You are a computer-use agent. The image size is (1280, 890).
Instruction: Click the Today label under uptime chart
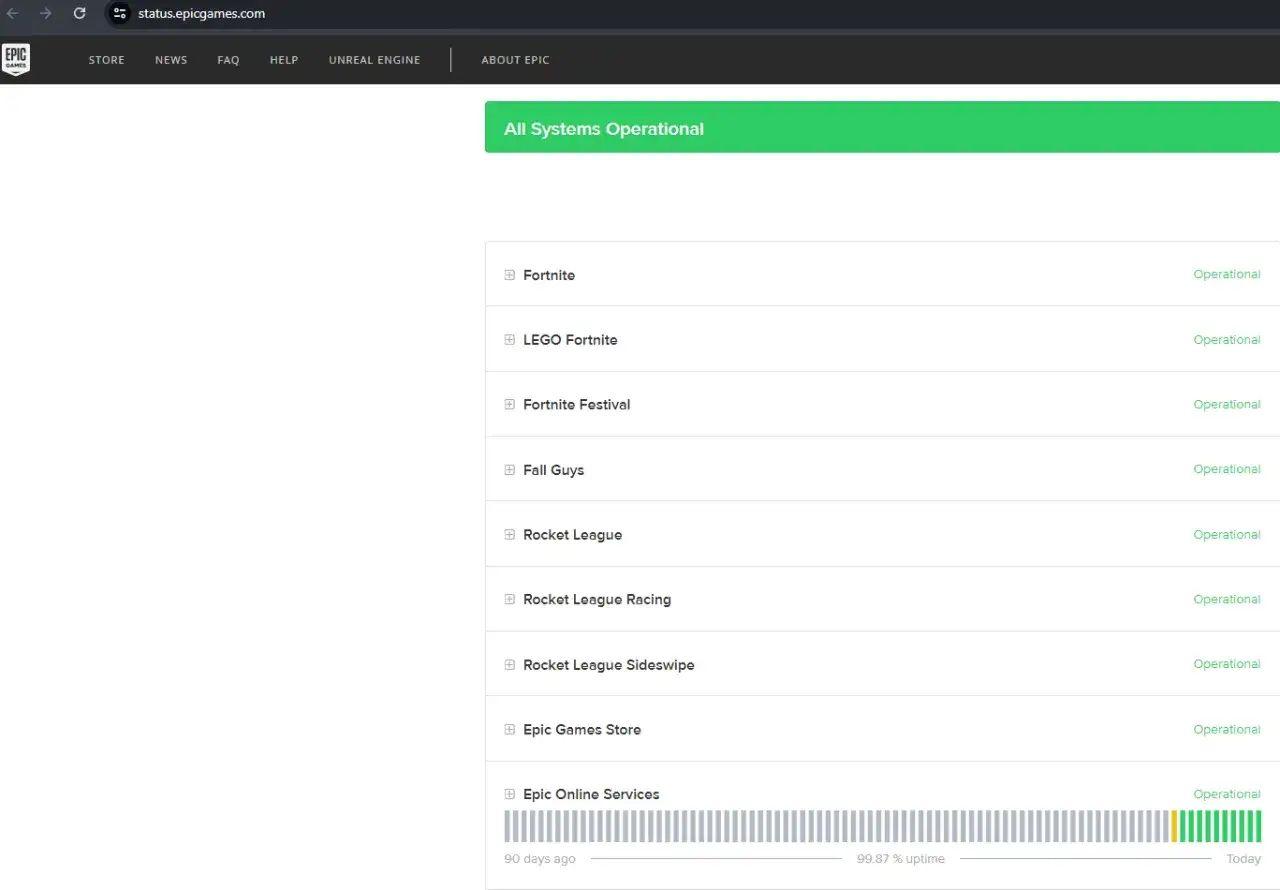pyautogui.click(x=1244, y=859)
